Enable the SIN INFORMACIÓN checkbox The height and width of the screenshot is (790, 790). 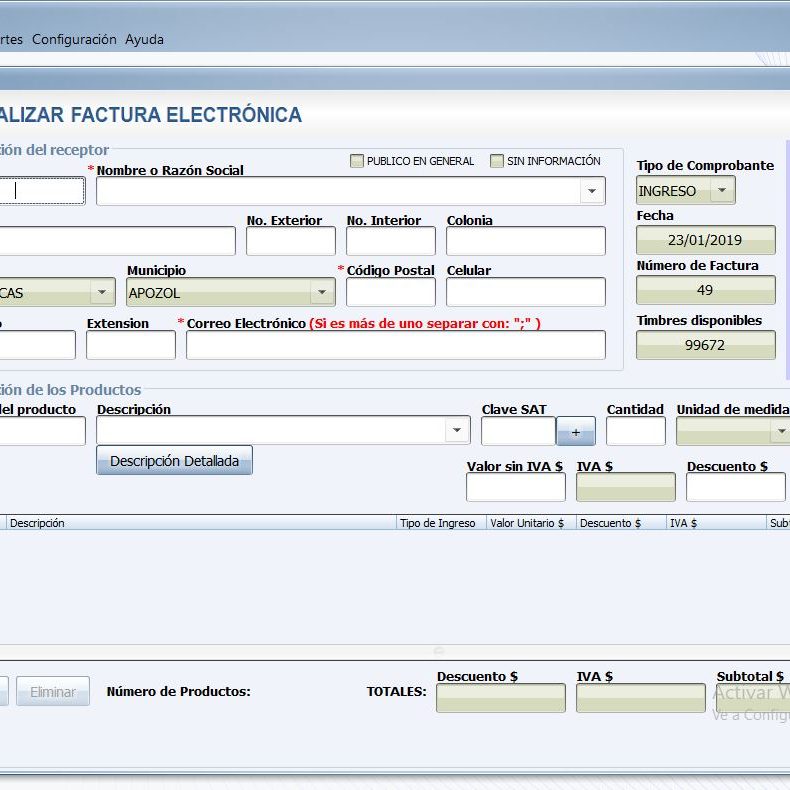tap(497, 161)
